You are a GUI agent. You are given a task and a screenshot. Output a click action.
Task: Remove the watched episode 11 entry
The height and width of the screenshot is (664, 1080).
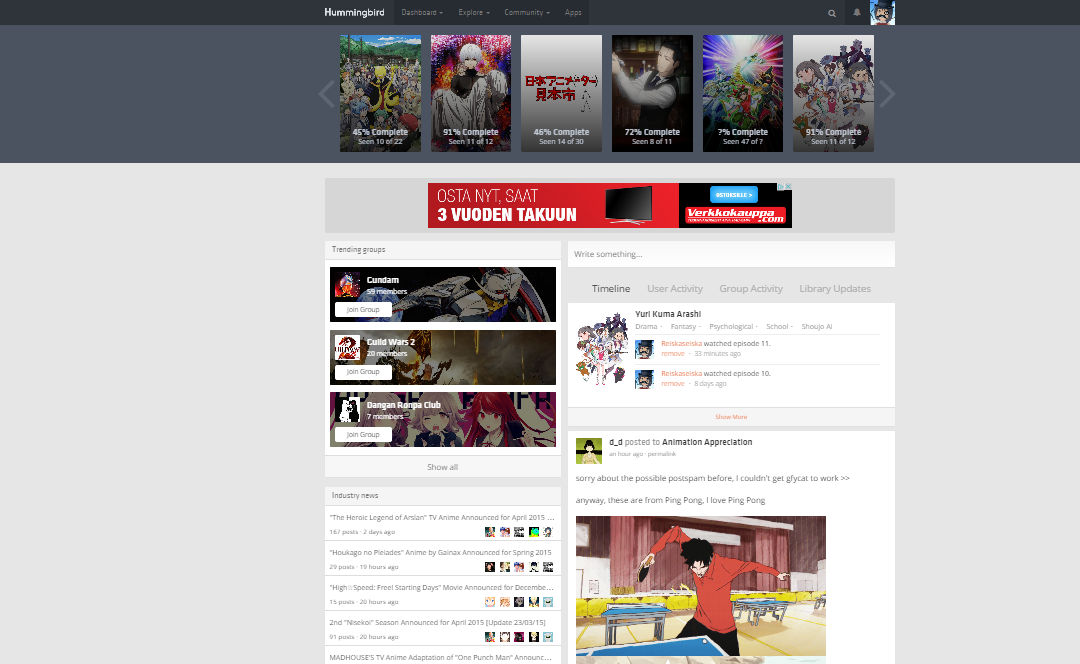(673, 354)
